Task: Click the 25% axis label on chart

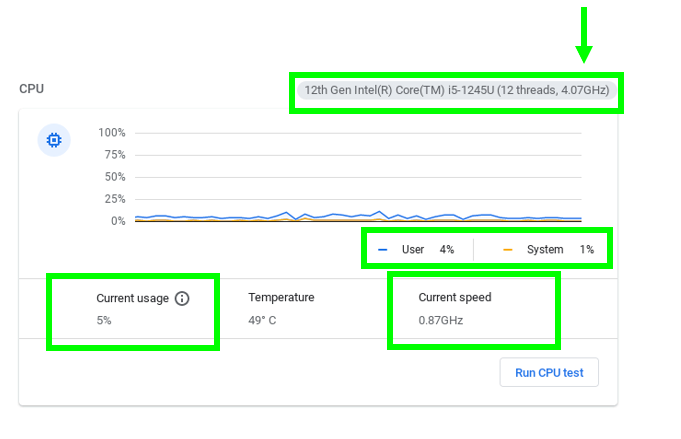Action: [x=114, y=199]
